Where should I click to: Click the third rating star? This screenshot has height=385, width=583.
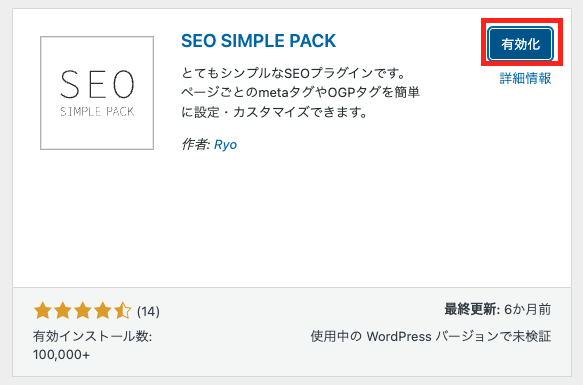83,311
